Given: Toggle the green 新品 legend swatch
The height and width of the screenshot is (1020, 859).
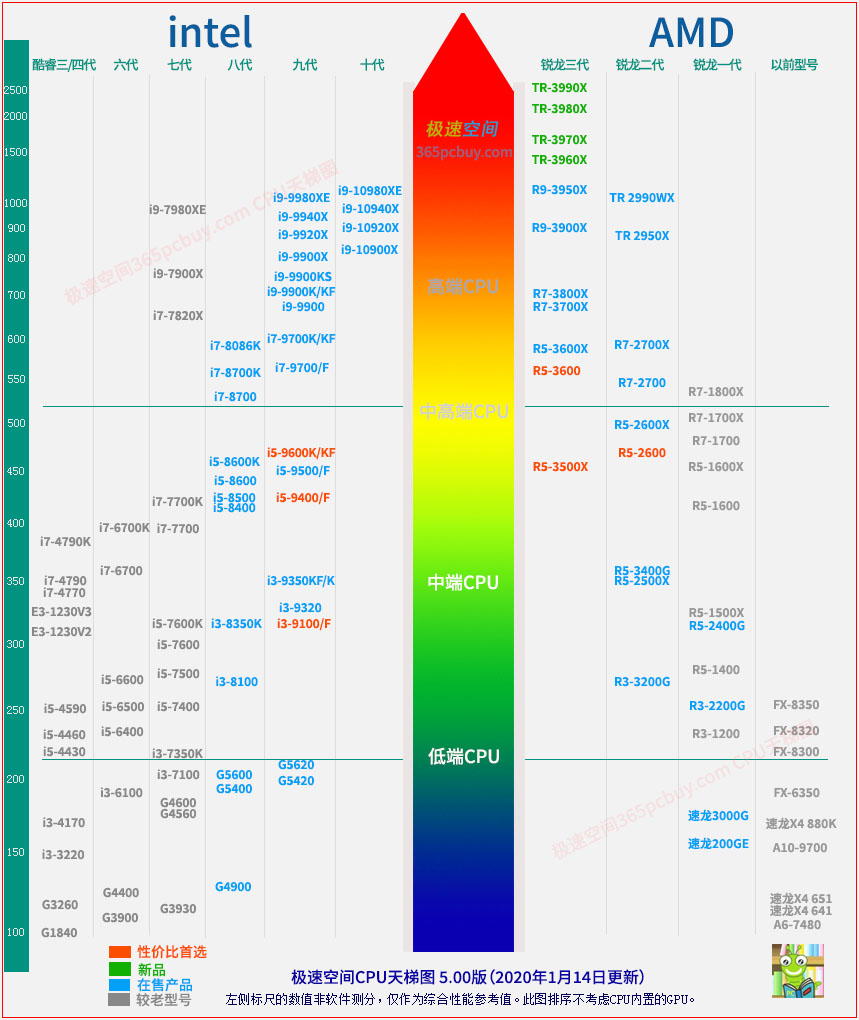Looking at the screenshot, I should 118,970.
